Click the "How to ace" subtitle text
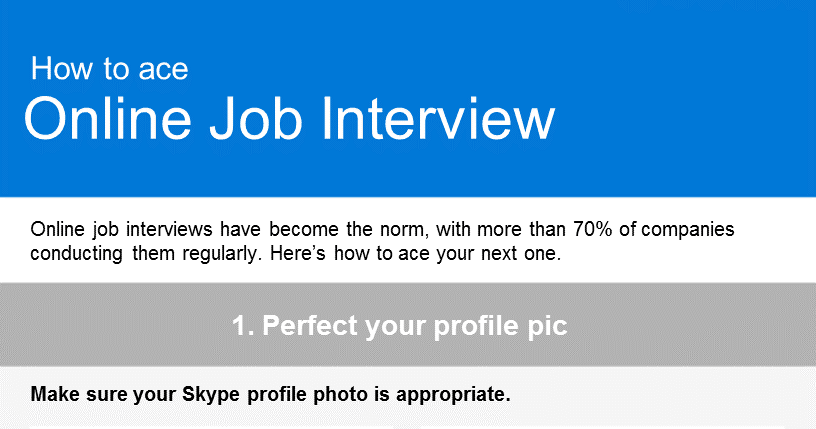Viewport: 816px width, 429px height. (109, 68)
